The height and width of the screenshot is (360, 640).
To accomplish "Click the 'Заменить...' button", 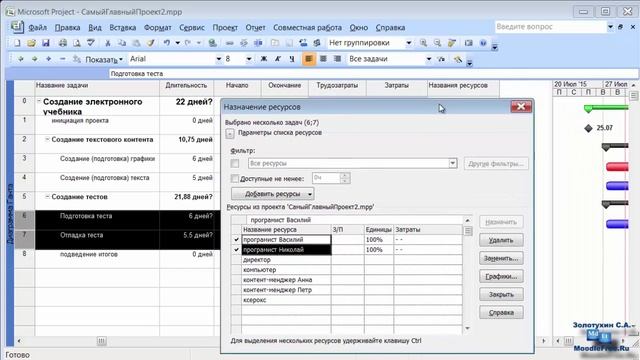I will point(501,258).
